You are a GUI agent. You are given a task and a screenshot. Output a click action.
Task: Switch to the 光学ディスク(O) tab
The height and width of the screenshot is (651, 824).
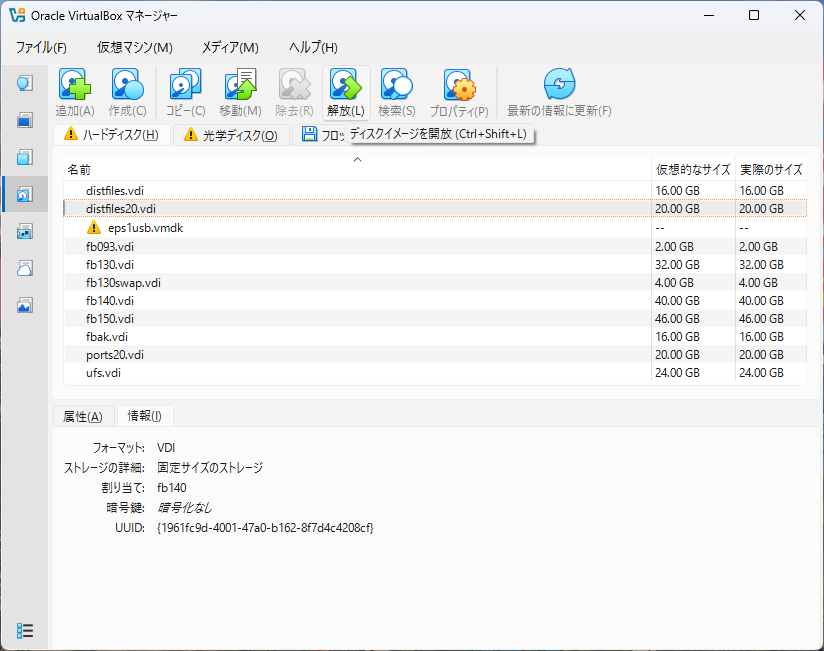[x=232, y=135]
